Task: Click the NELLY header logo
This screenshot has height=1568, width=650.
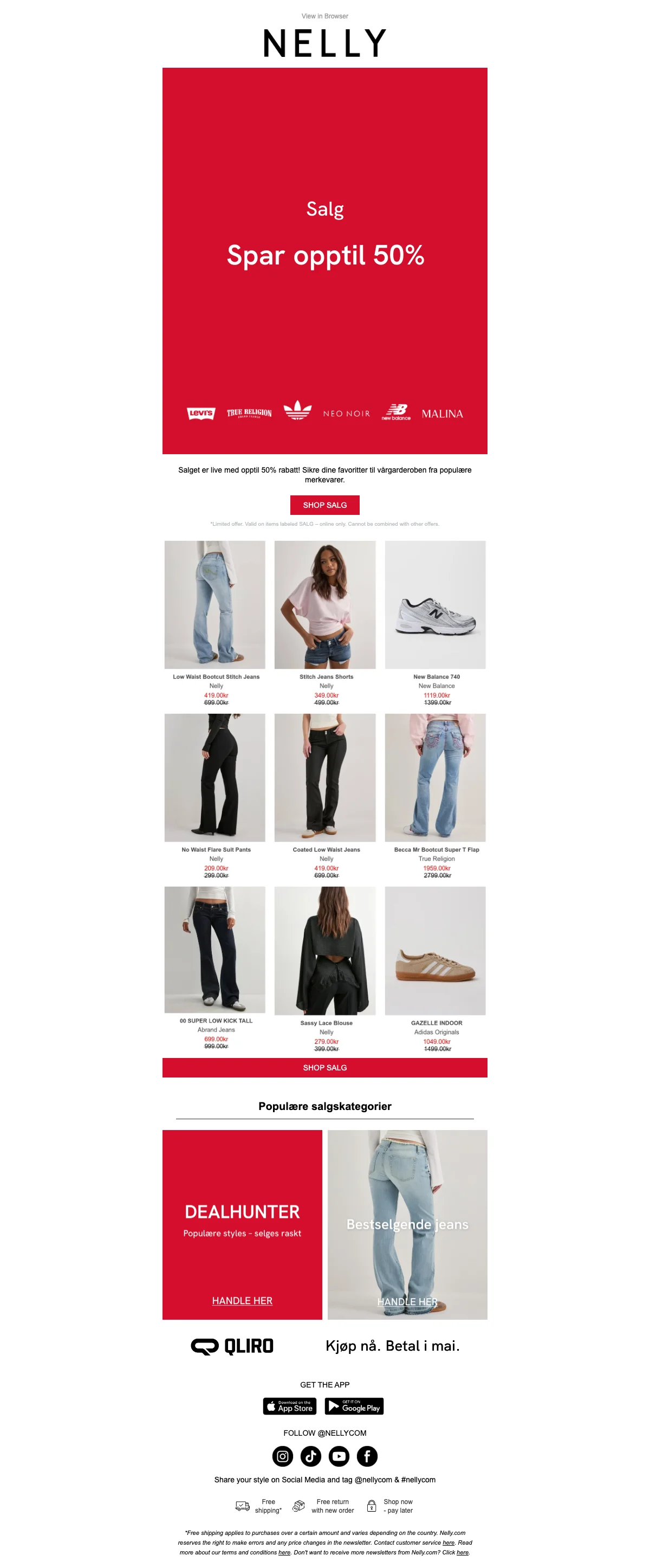Action: 324,43
